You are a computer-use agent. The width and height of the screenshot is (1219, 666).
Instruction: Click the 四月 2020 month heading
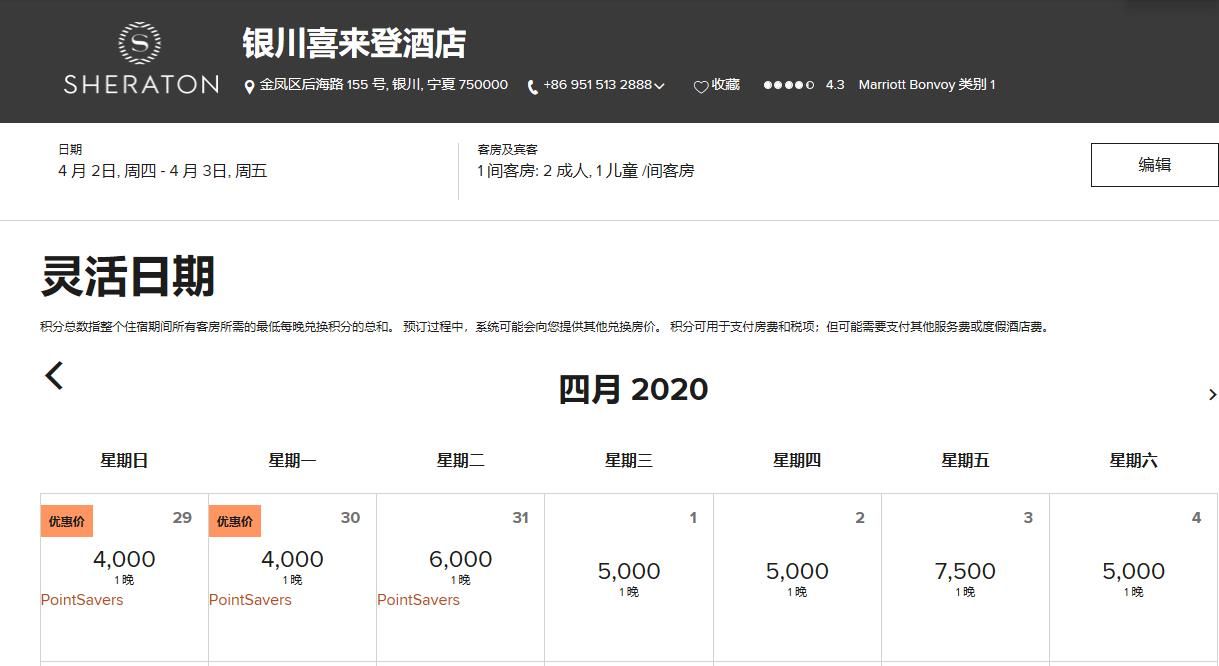[633, 389]
